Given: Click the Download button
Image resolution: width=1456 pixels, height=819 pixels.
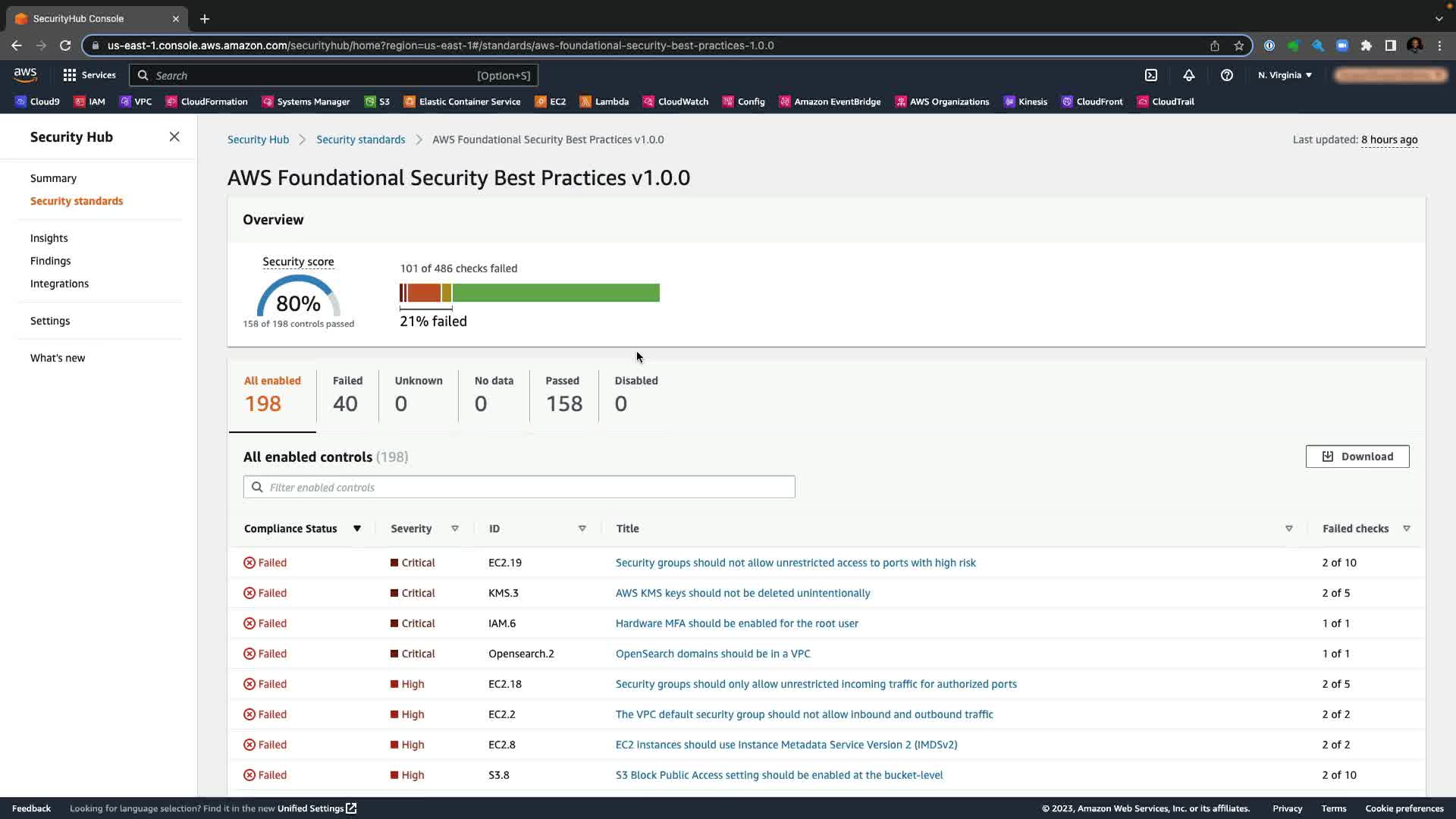Looking at the screenshot, I should pos(1357,457).
